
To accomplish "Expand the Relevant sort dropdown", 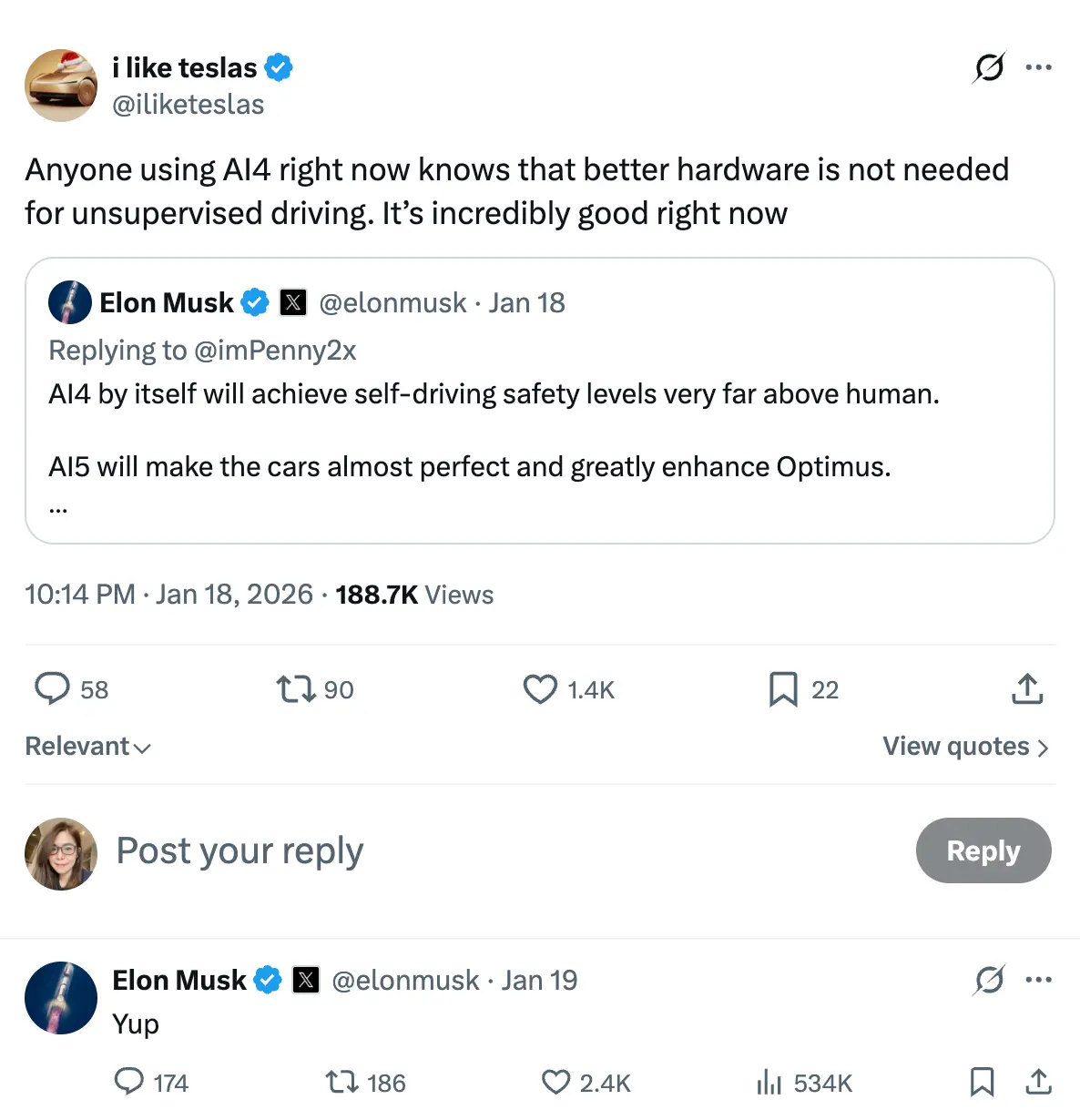I will click(x=88, y=747).
